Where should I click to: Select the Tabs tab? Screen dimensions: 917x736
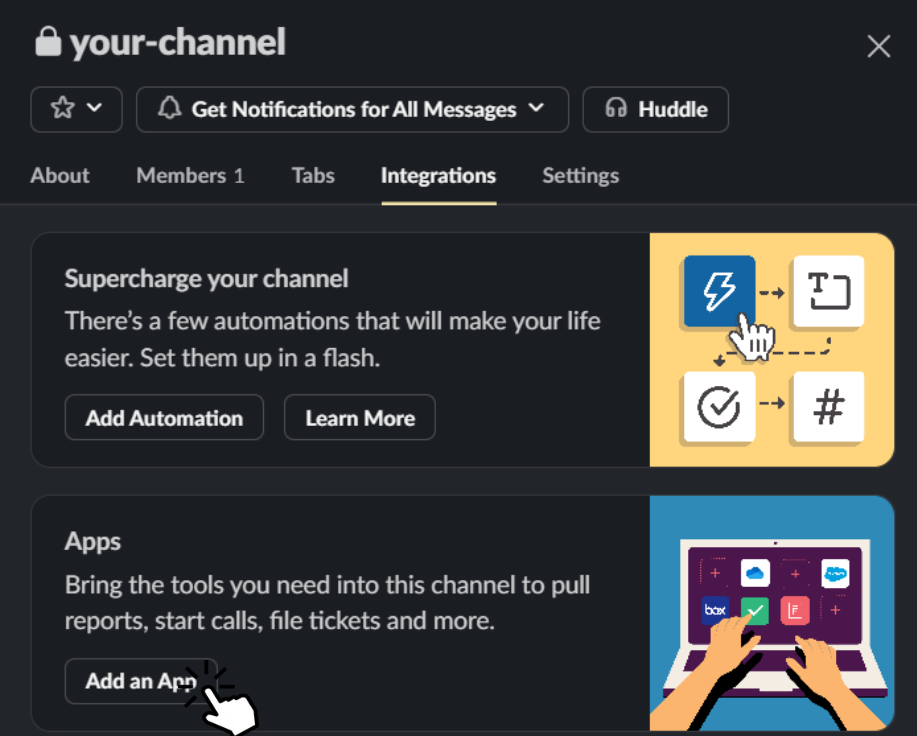click(313, 176)
